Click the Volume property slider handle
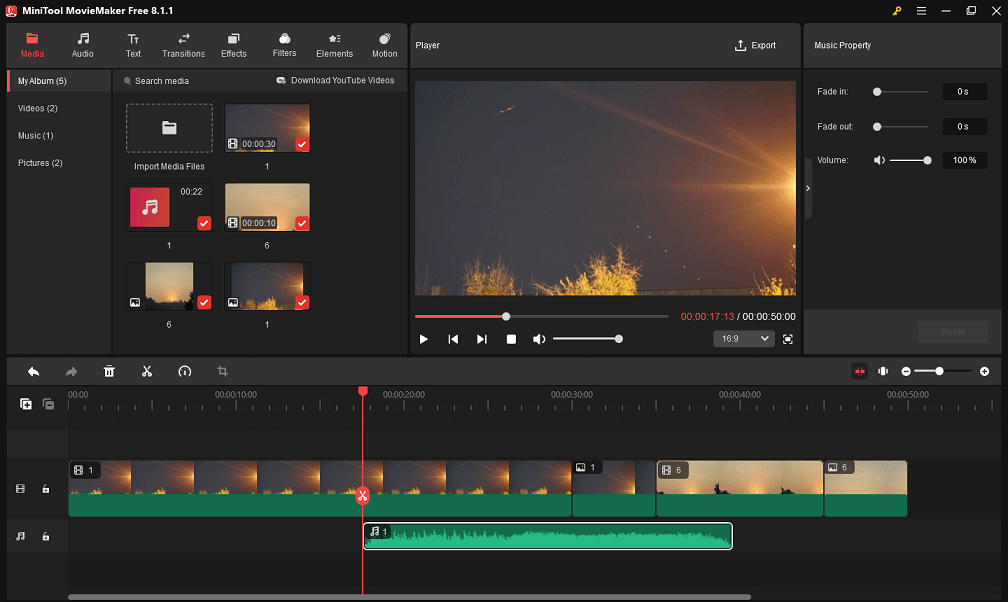The width and height of the screenshot is (1008, 602). coord(927,160)
